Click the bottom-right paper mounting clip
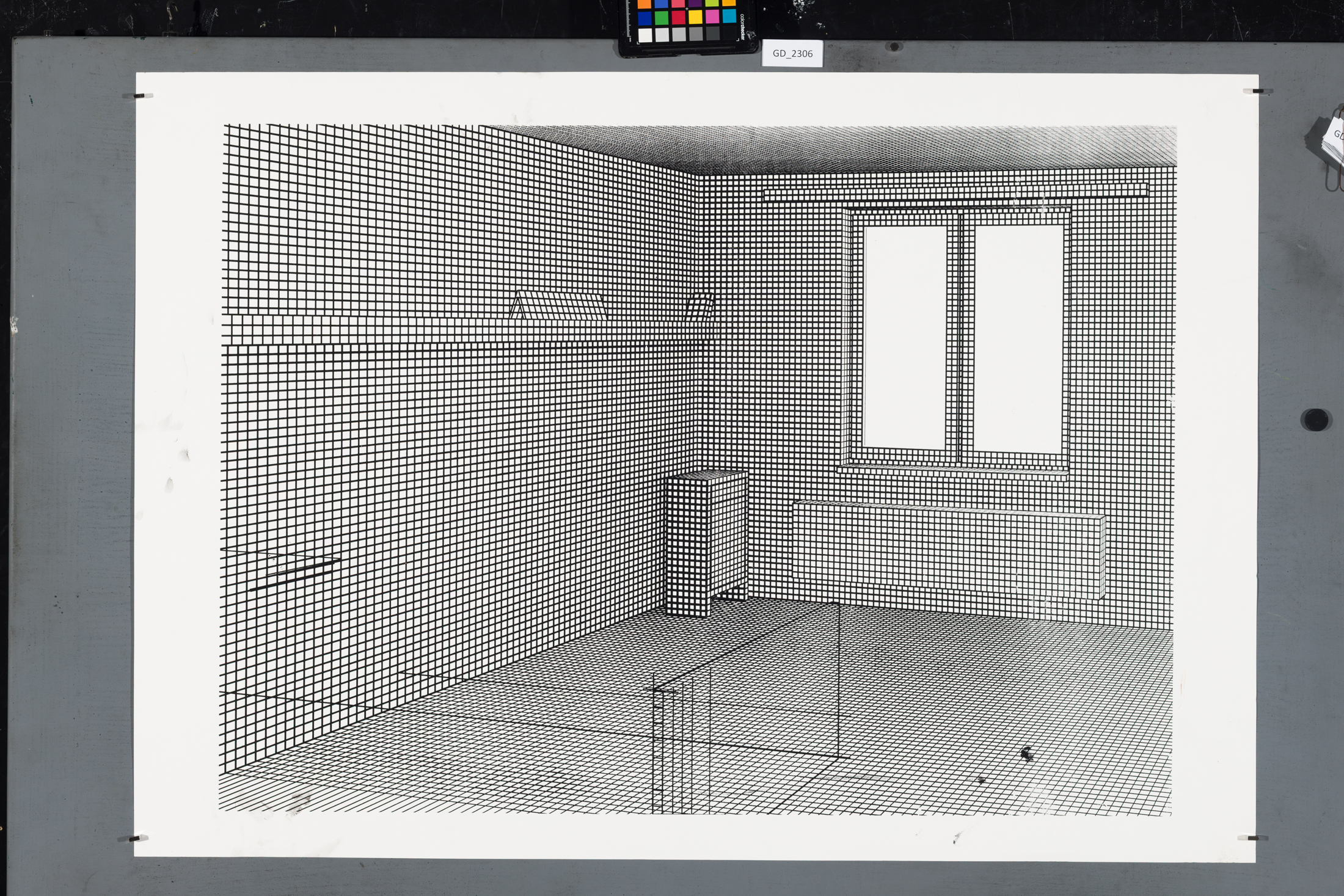The image size is (1344, 896). click(1252, 837)
